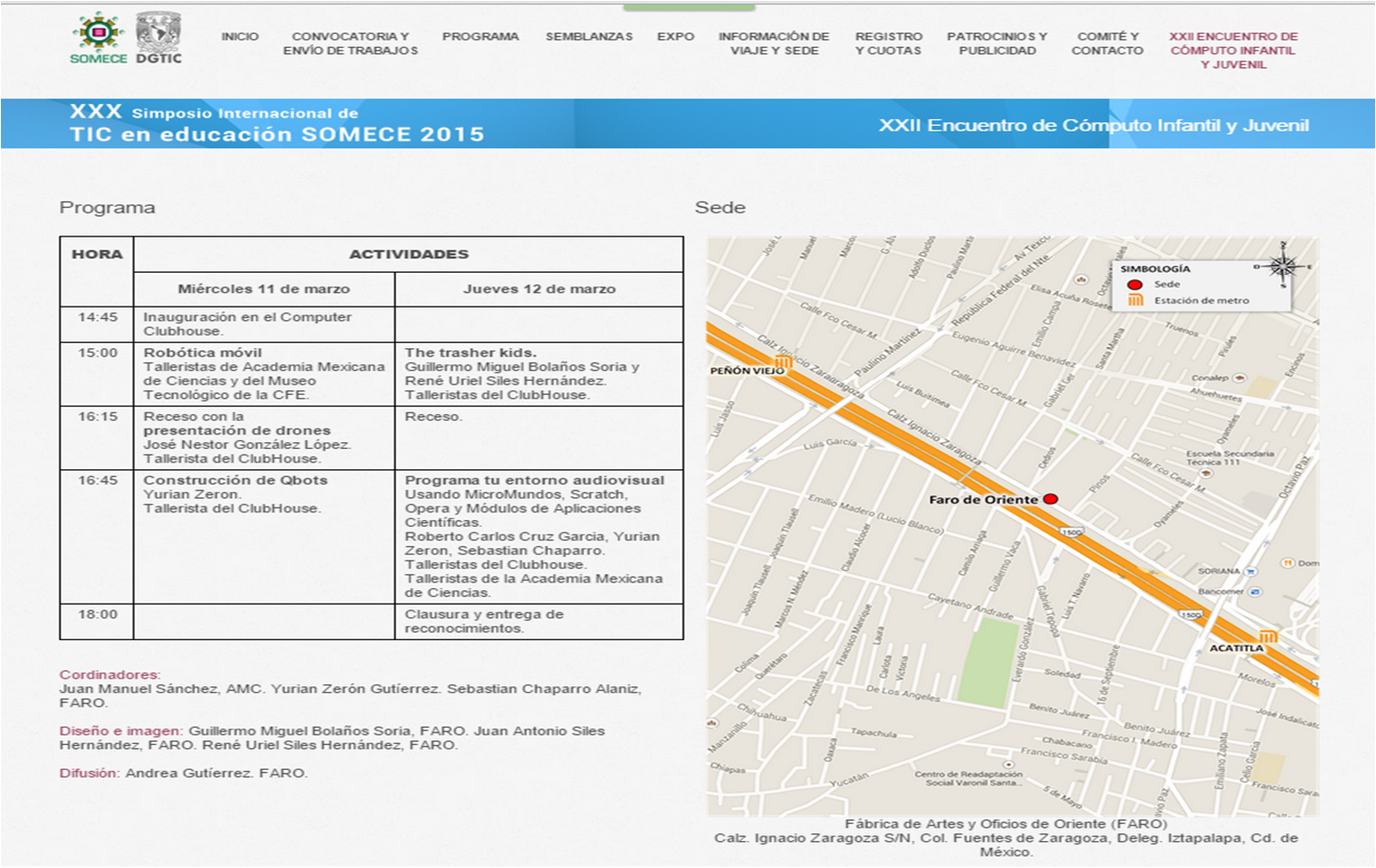Viewport: 1376px width, 868px height.
Task: Click Escuela Secundaria Técnica 111 on map
Action: [x=1230, y=458]
